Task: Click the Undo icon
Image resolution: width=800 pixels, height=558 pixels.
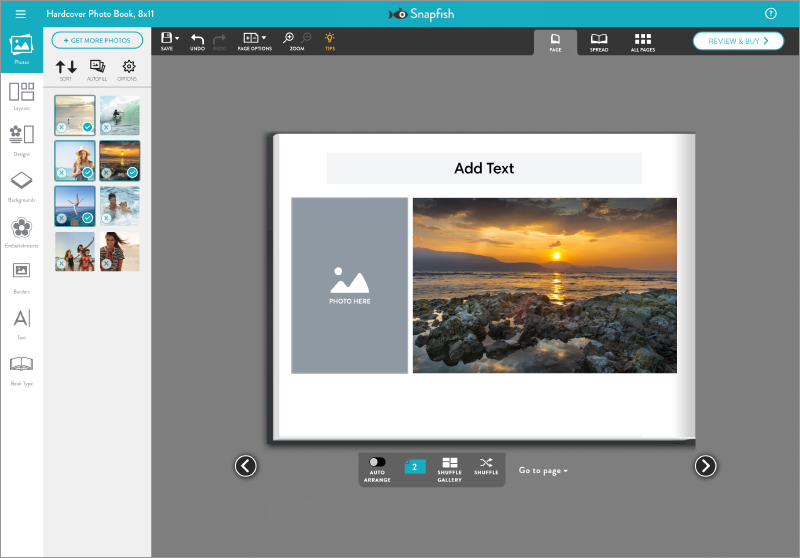Action: (x=197, y=41)
